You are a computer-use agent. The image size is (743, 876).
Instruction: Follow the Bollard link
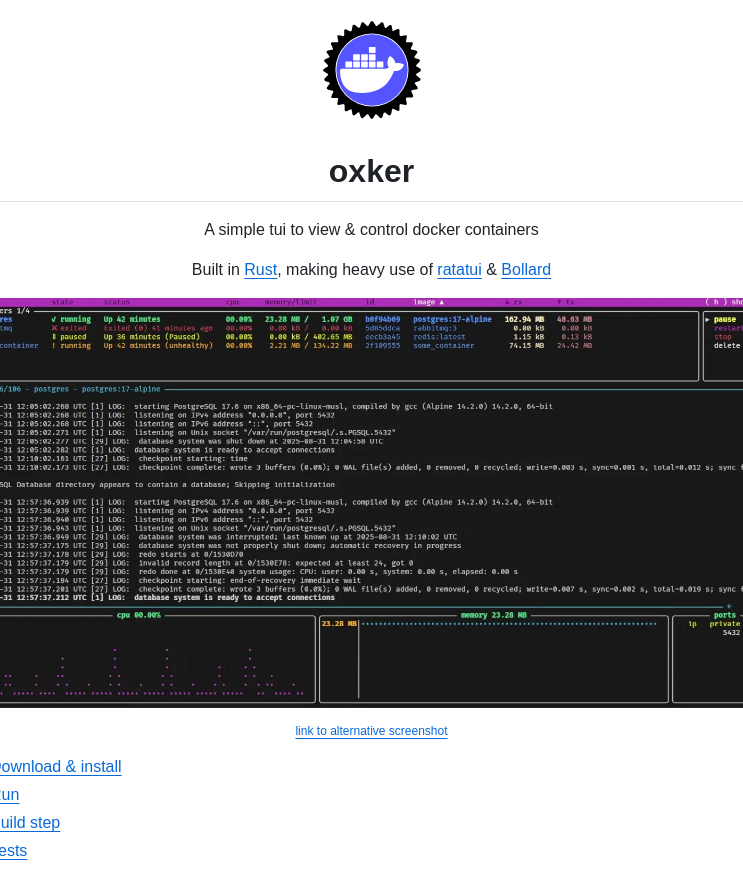coord(525,270)
